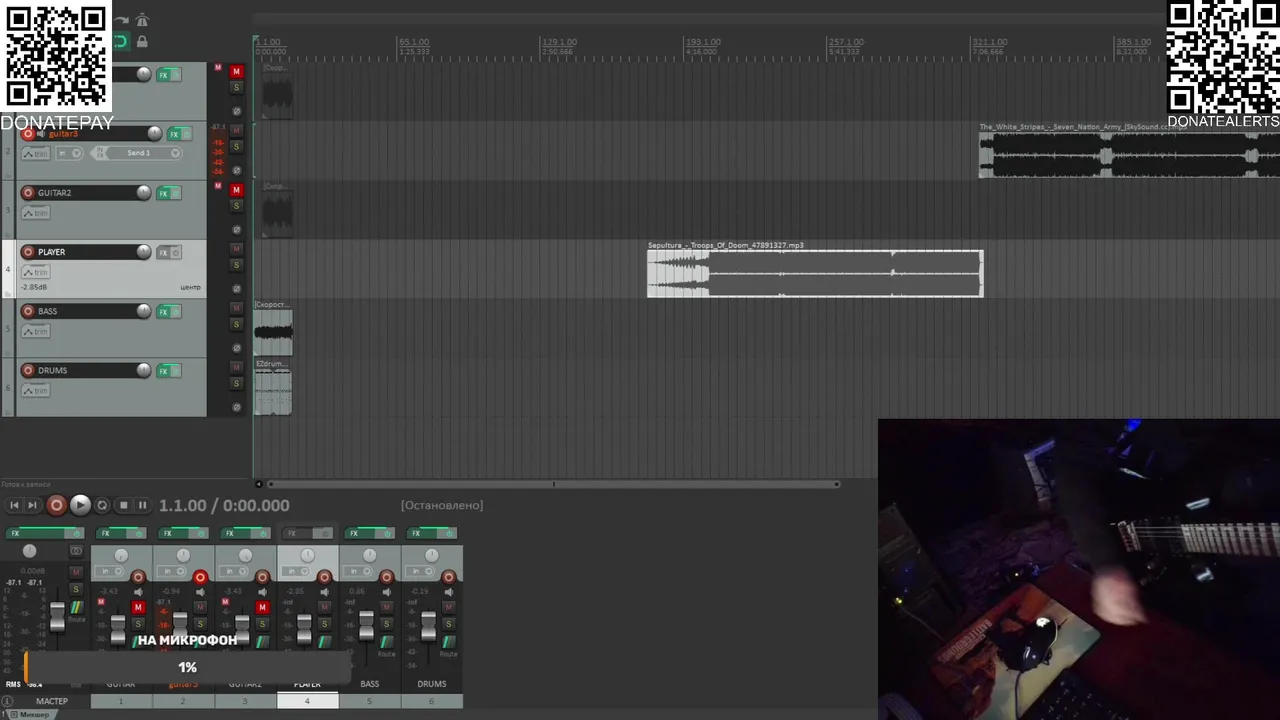Select mixer strip number 5 tab
1280x720 pixels.
pyautogui.click(x=369, y=702)
